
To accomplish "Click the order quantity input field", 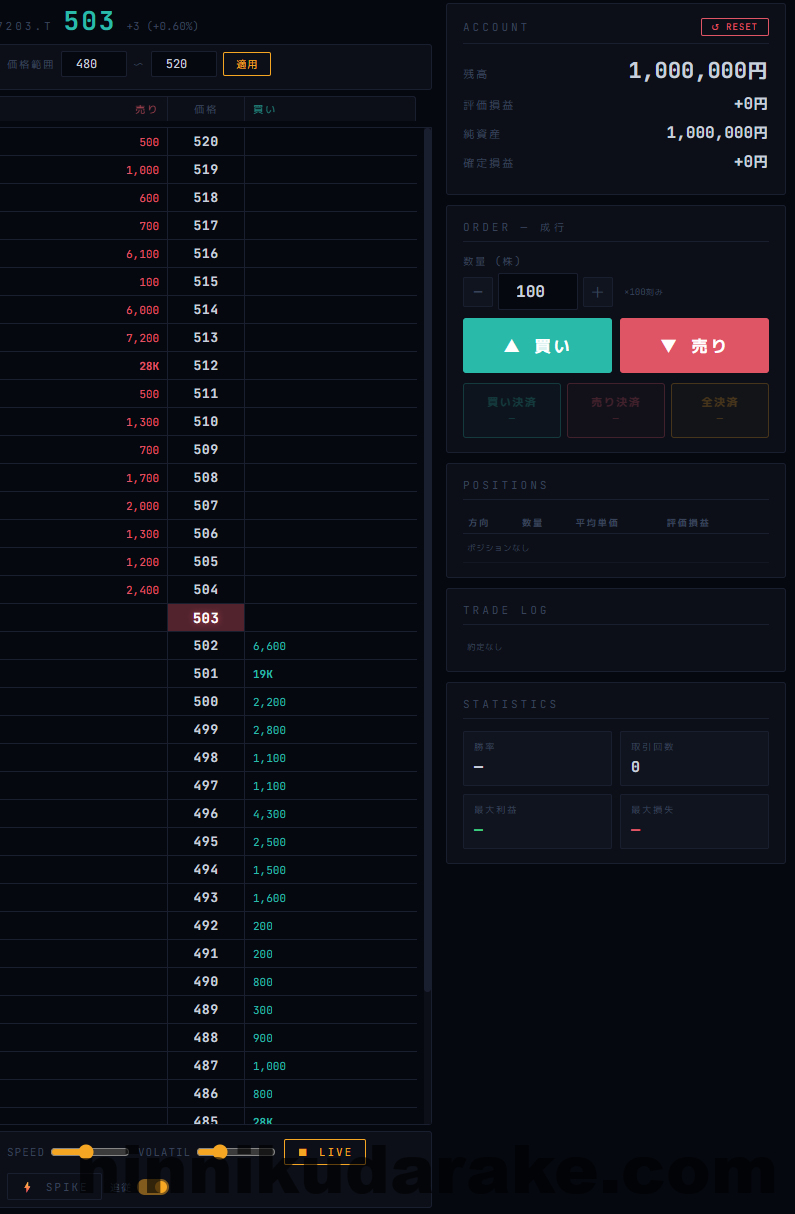I will click(x=537, y=292).
